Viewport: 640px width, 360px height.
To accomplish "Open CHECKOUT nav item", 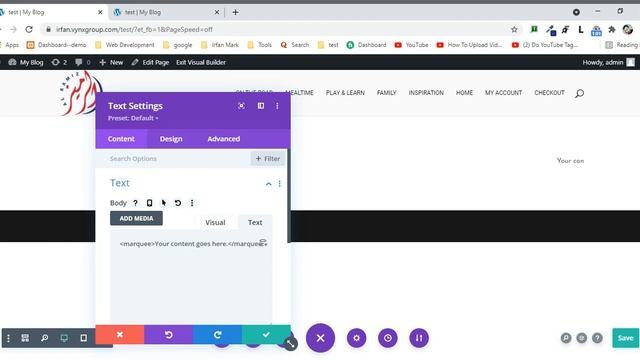I will coord(549,93).
